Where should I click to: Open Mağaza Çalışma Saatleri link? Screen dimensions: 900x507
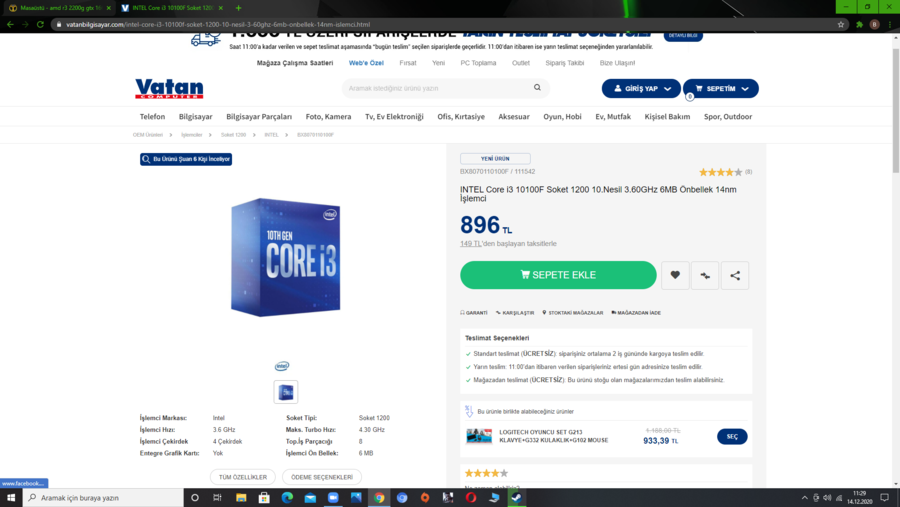[x=294, y=63]
